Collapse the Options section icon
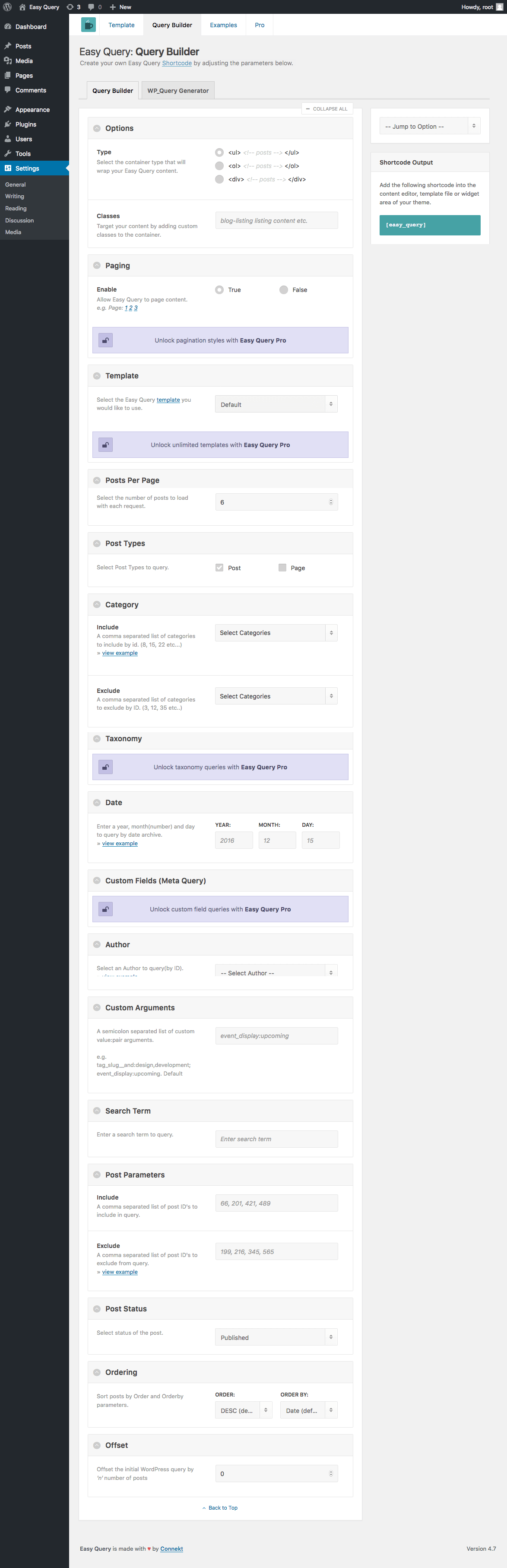 97,128
